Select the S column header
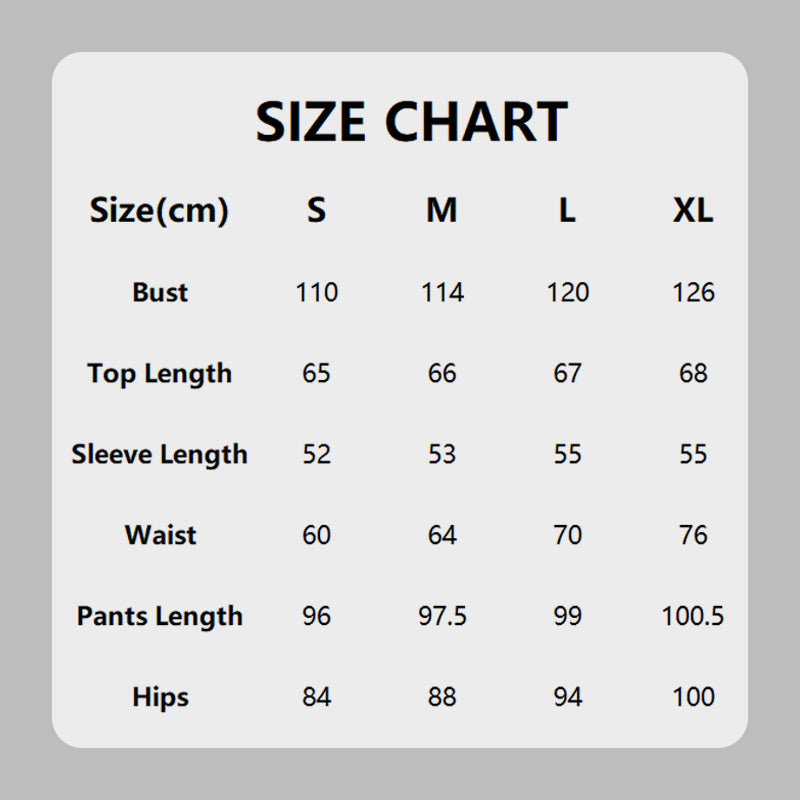The image size is (800, 800). [x=316, y=211]
